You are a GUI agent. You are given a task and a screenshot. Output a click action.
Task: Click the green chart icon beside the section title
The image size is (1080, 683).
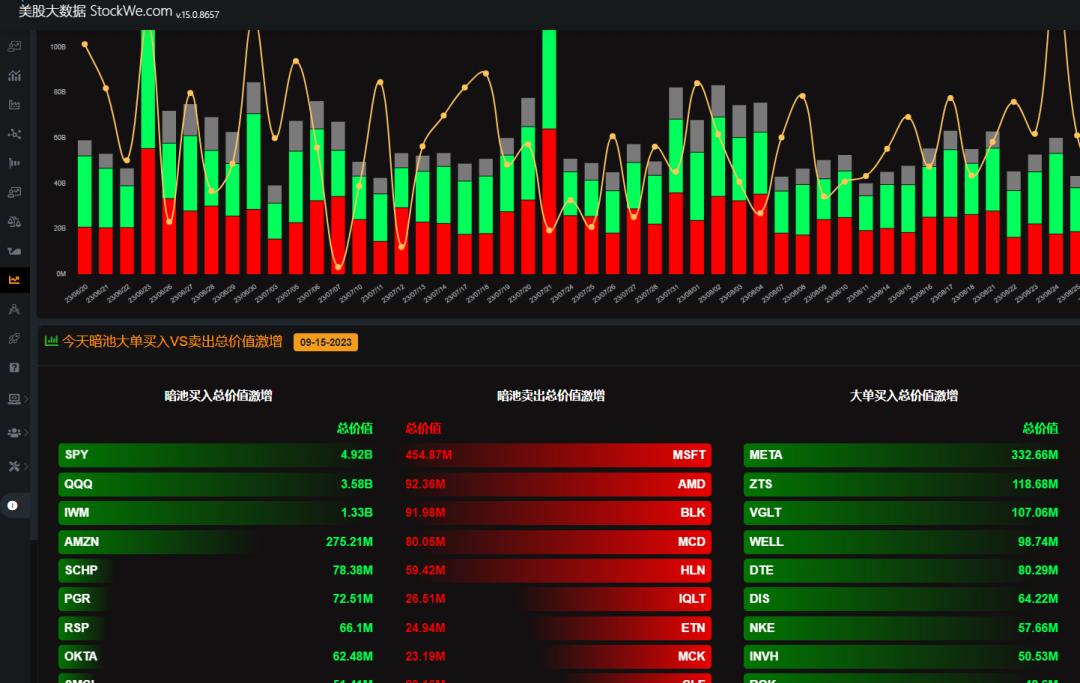pyautogui.click(x=51, y=341)
